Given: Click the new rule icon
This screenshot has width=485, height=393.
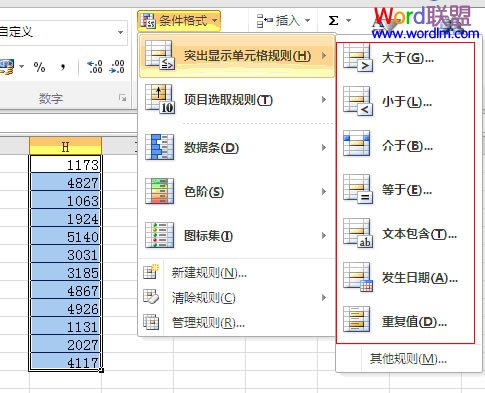Looking at the screenshot, I should point(151,272).
